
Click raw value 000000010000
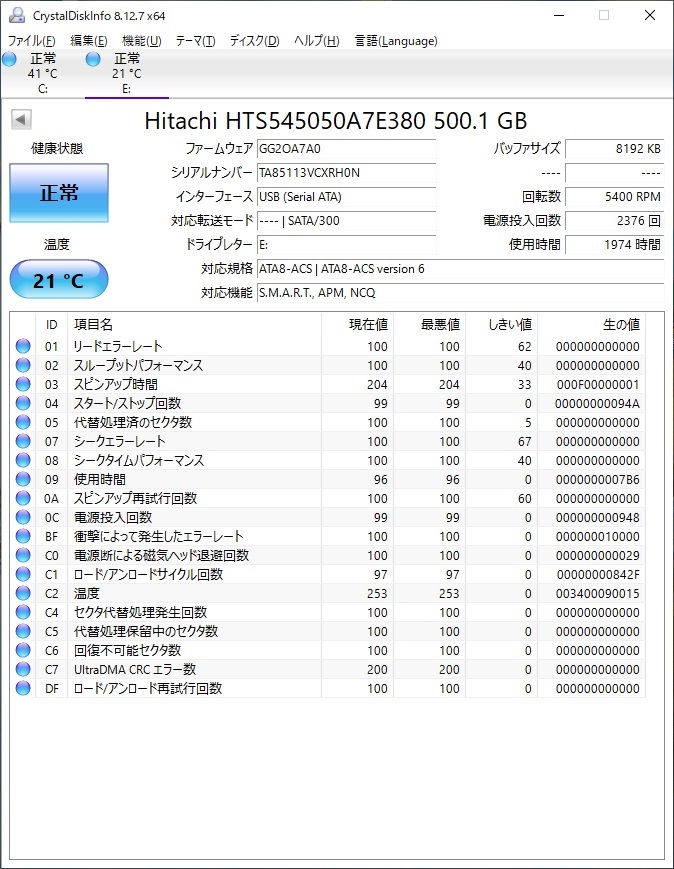[598, 536]
